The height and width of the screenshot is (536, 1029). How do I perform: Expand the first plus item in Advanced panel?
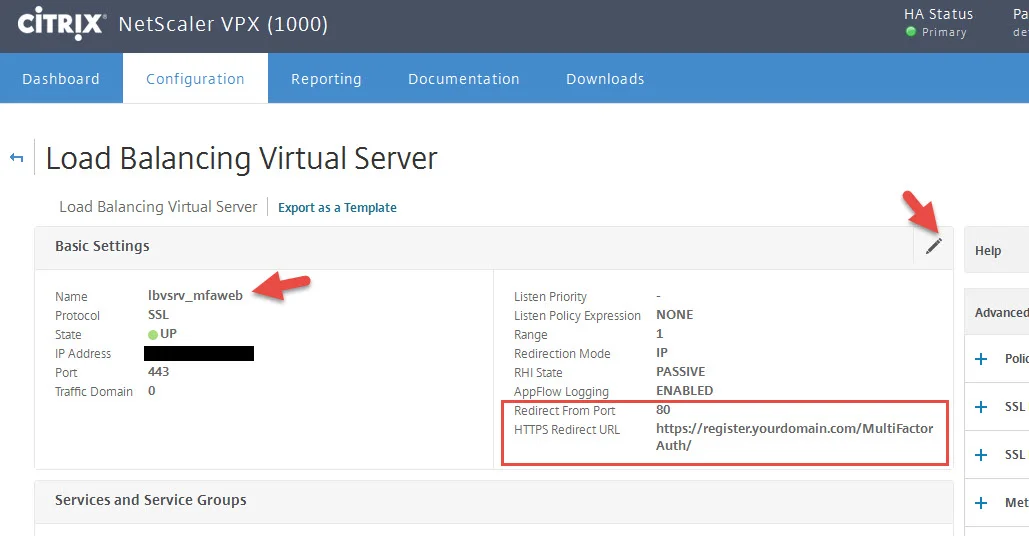(x=981, y=359)
